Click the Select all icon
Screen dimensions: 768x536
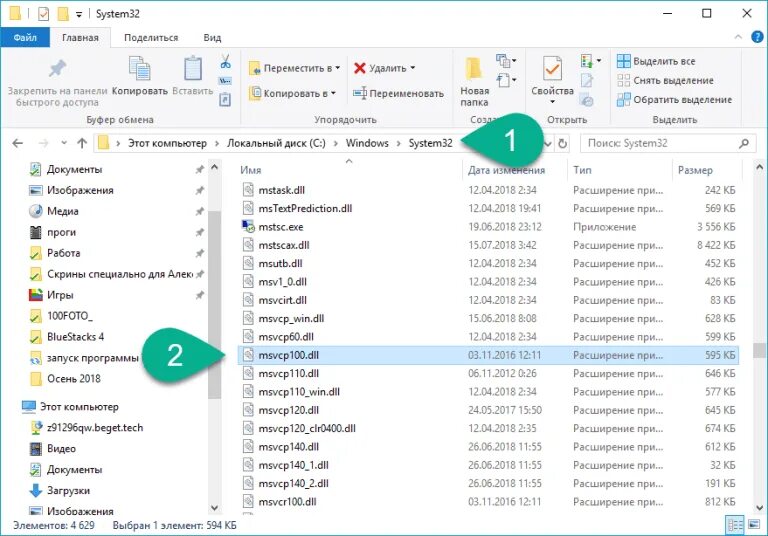624,61
